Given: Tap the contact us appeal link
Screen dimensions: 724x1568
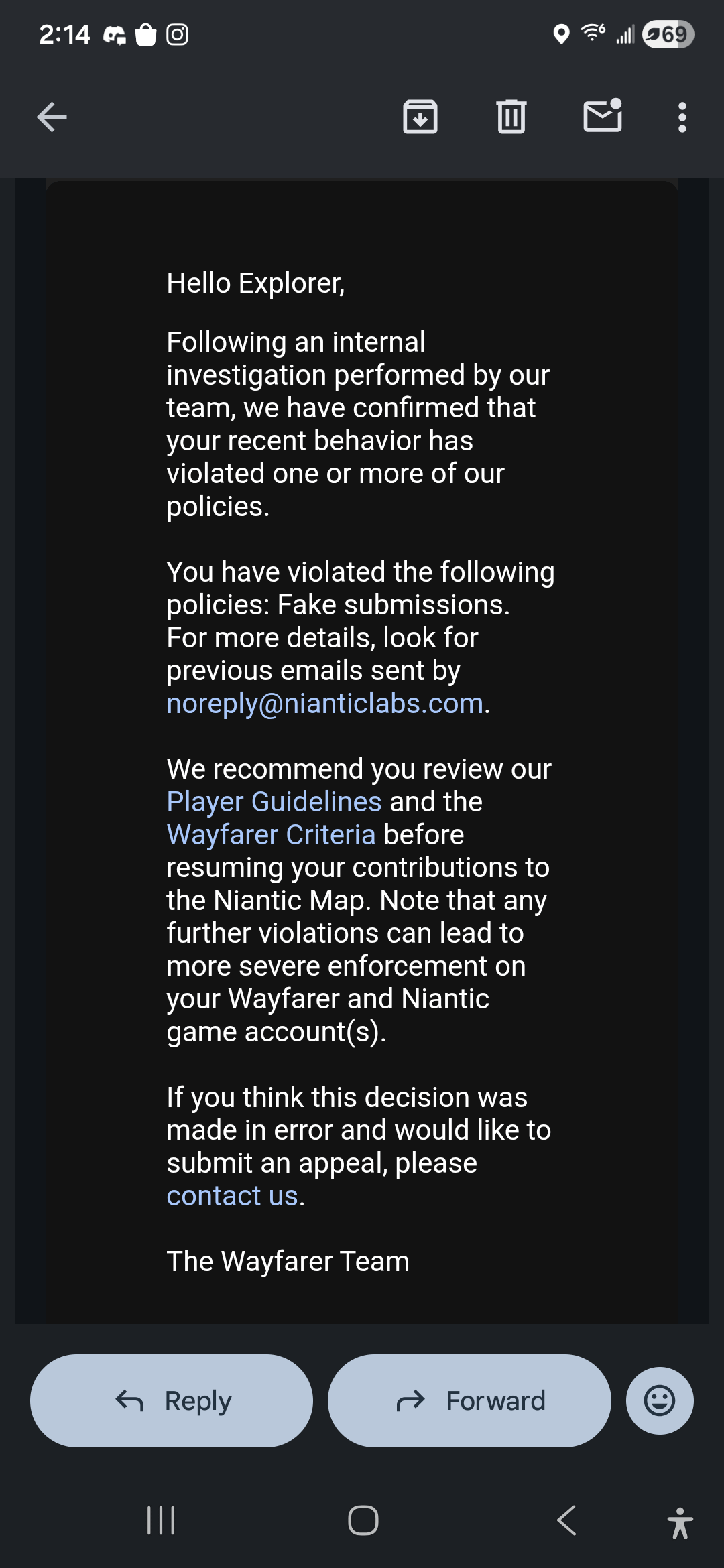Looking at the screenshot, I should click(x=232, y=1196).
